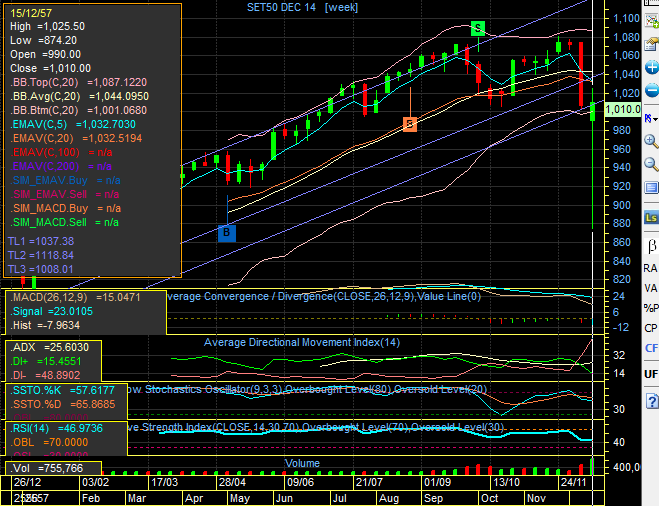Click the .SSTO.%D =65.8685 readout

[63, 404]
